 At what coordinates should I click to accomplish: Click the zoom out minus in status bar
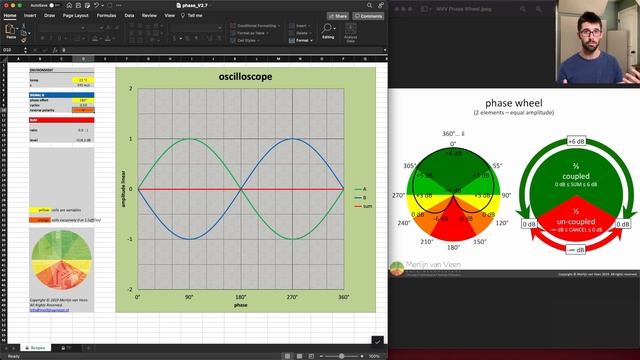[321, 356]
